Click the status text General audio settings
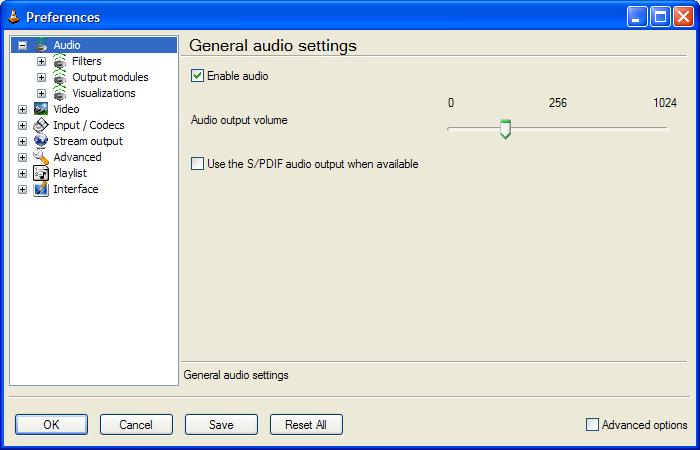The height and width of the screenshot is (450, 700). click(x=236, y=375)
